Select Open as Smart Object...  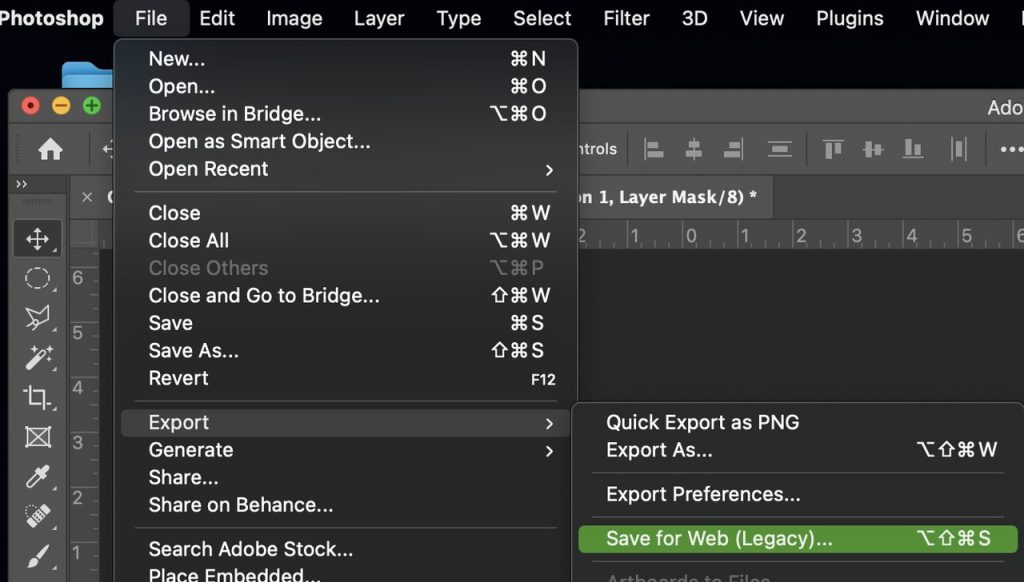[x=345, y=141]
